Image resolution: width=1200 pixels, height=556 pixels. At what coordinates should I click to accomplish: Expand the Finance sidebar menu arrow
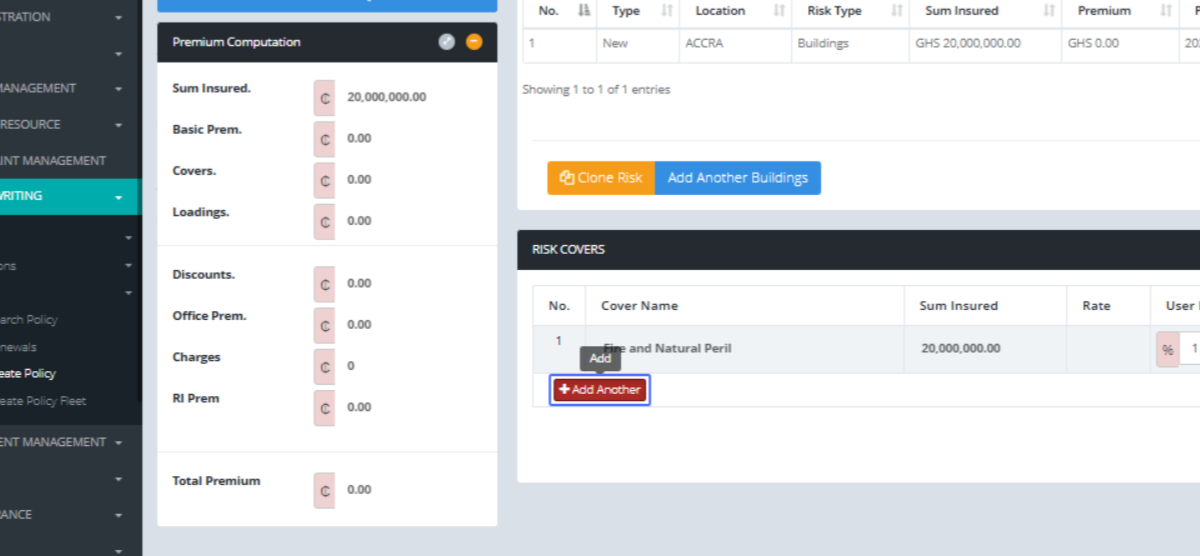(x=118, y=515)
